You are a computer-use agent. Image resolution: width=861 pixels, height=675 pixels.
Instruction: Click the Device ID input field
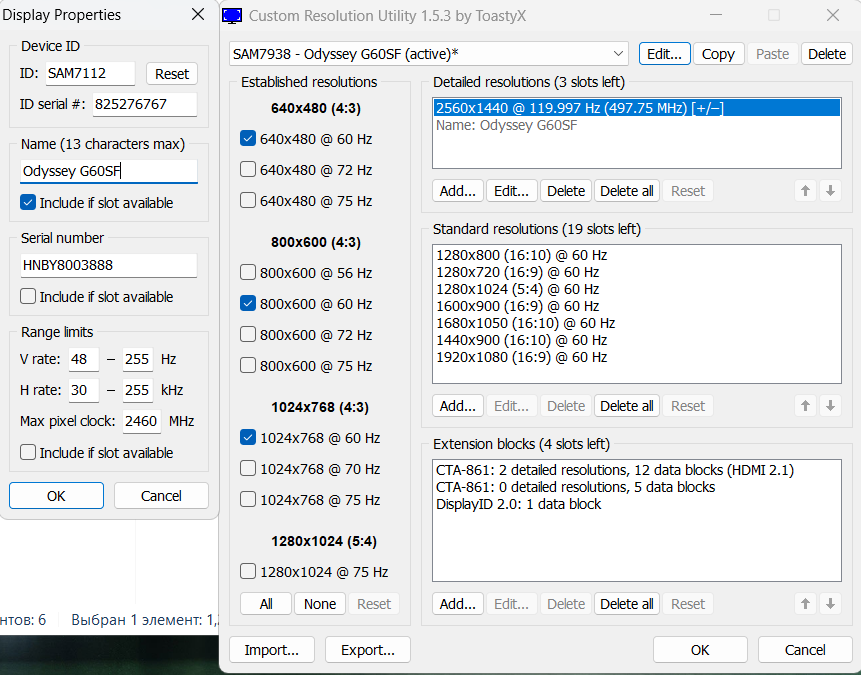coord(90,73)
